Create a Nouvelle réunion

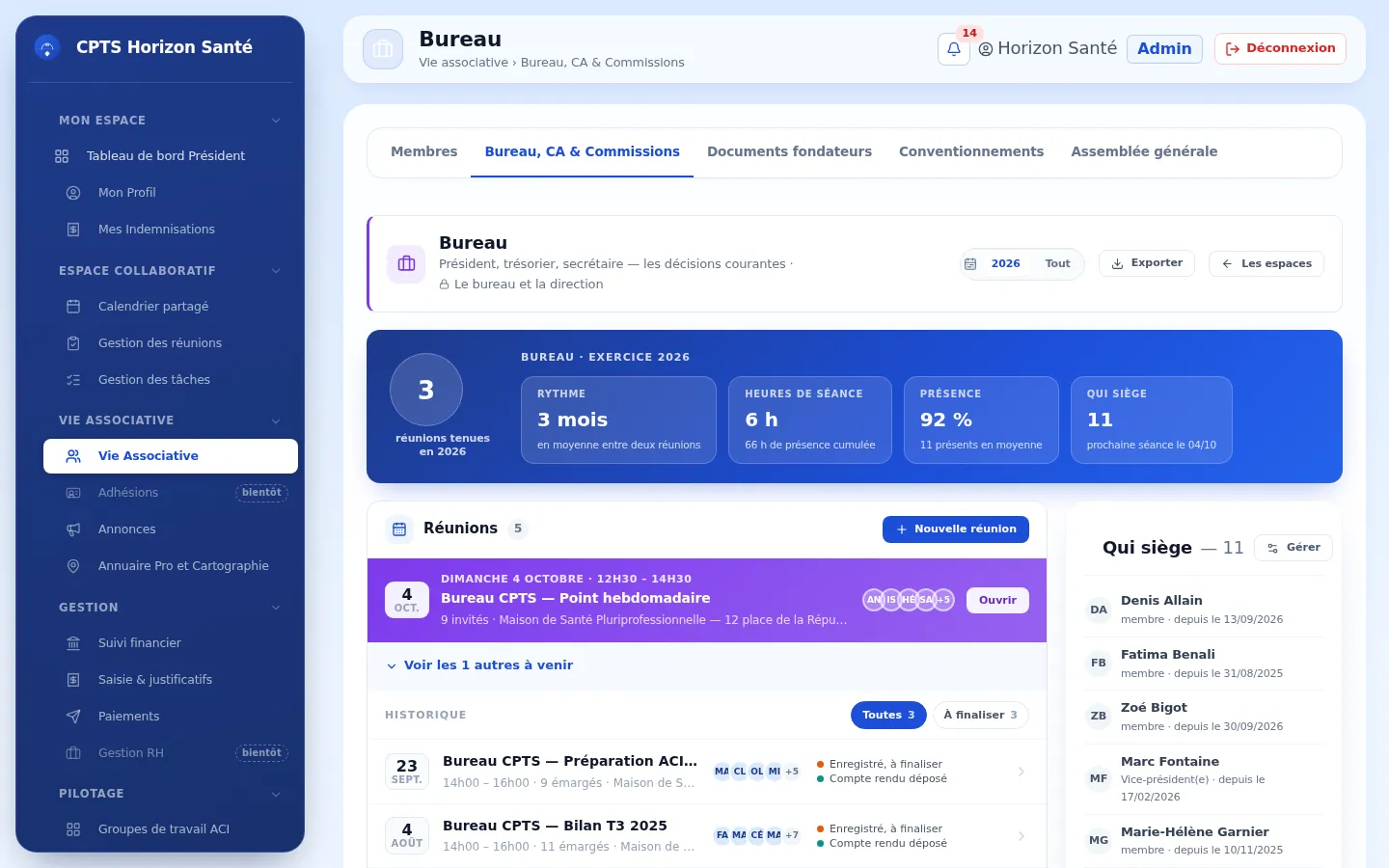click(x=956, y=529)
